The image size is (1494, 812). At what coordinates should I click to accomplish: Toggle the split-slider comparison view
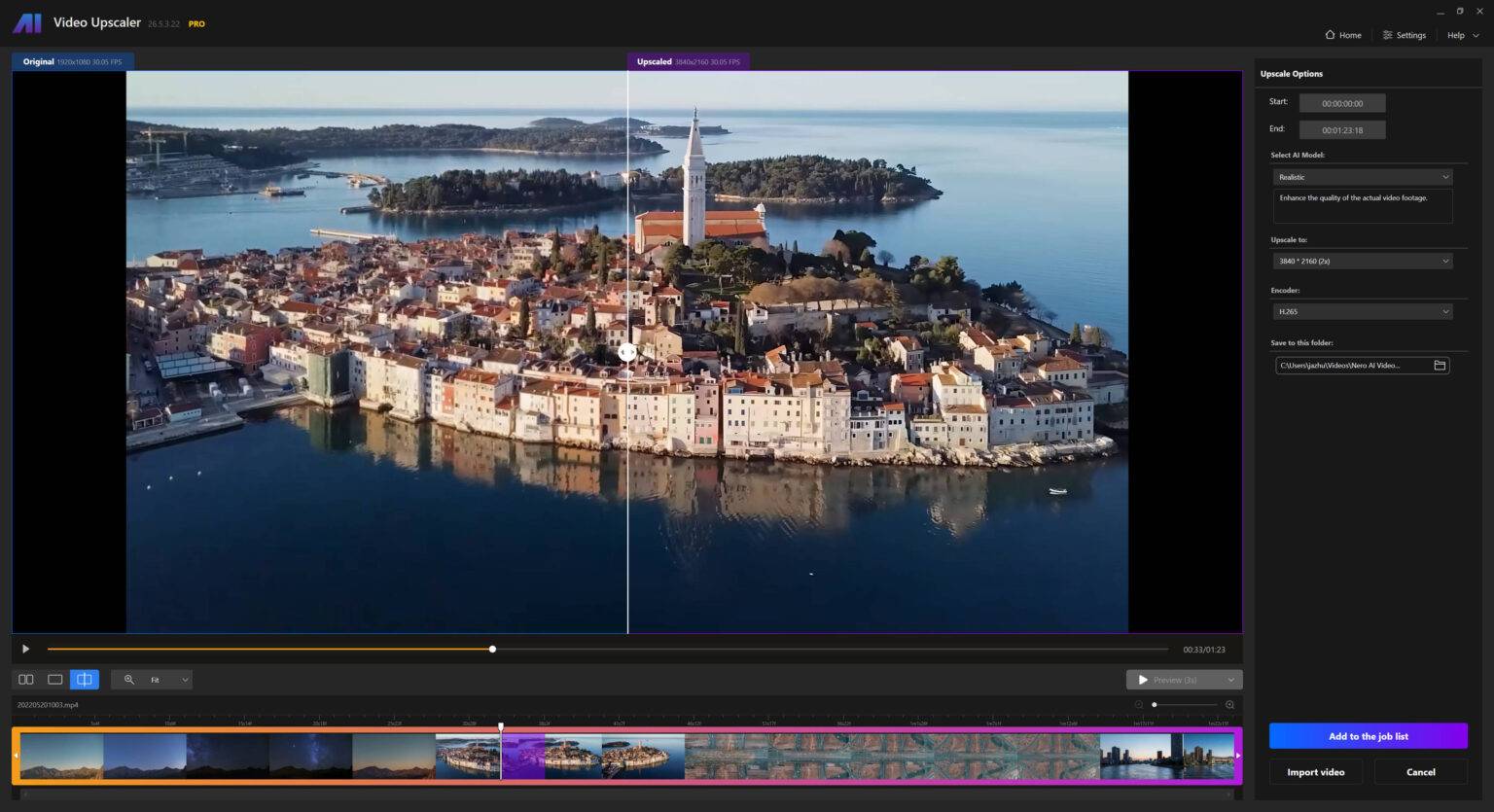(85, 680)
